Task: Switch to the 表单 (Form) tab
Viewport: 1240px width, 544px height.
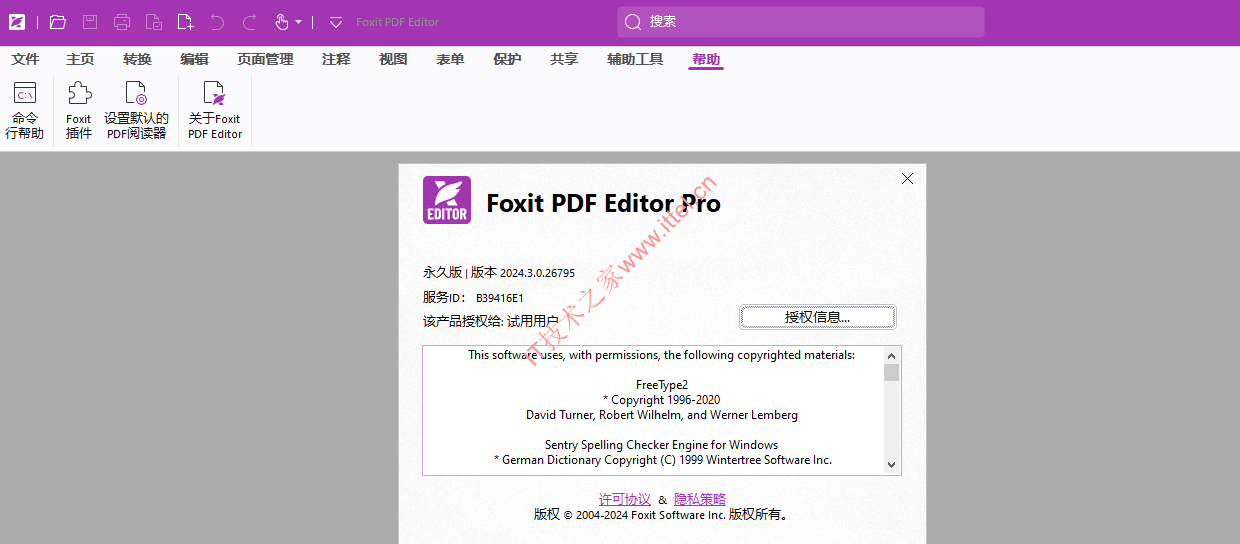Action: 450,59
